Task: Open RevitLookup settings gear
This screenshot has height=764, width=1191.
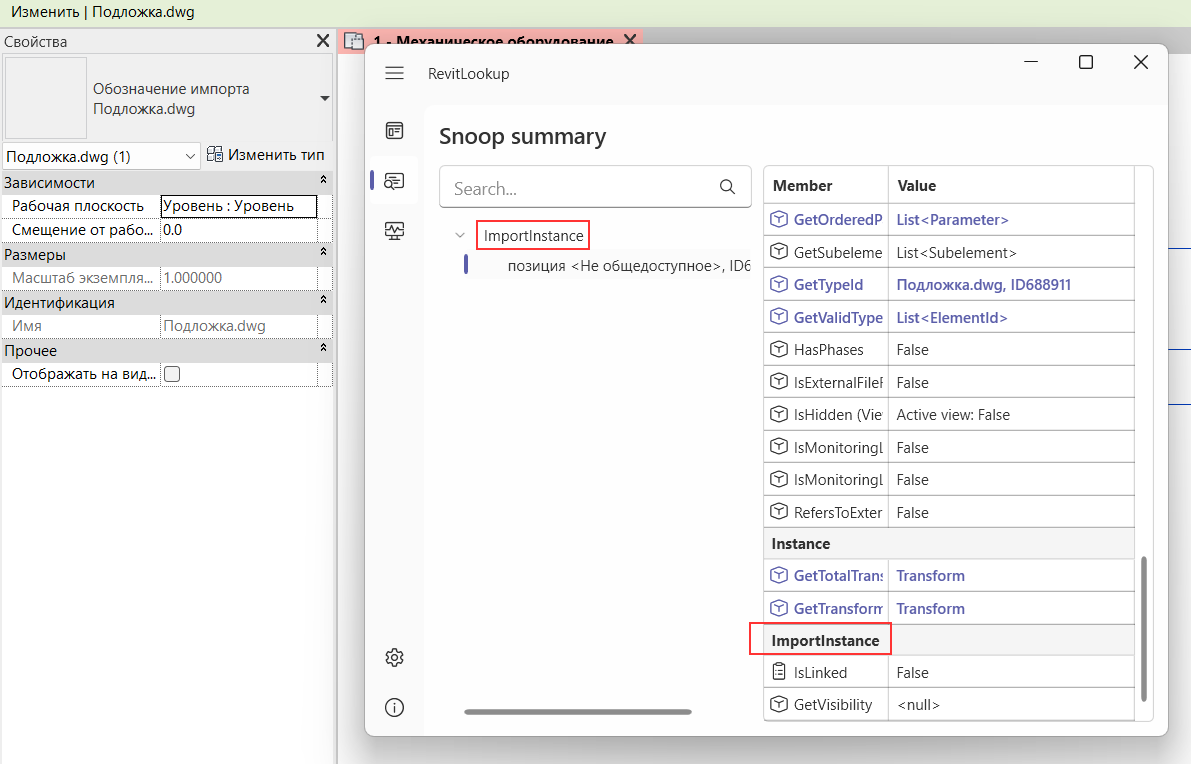Action: [394, 658]
